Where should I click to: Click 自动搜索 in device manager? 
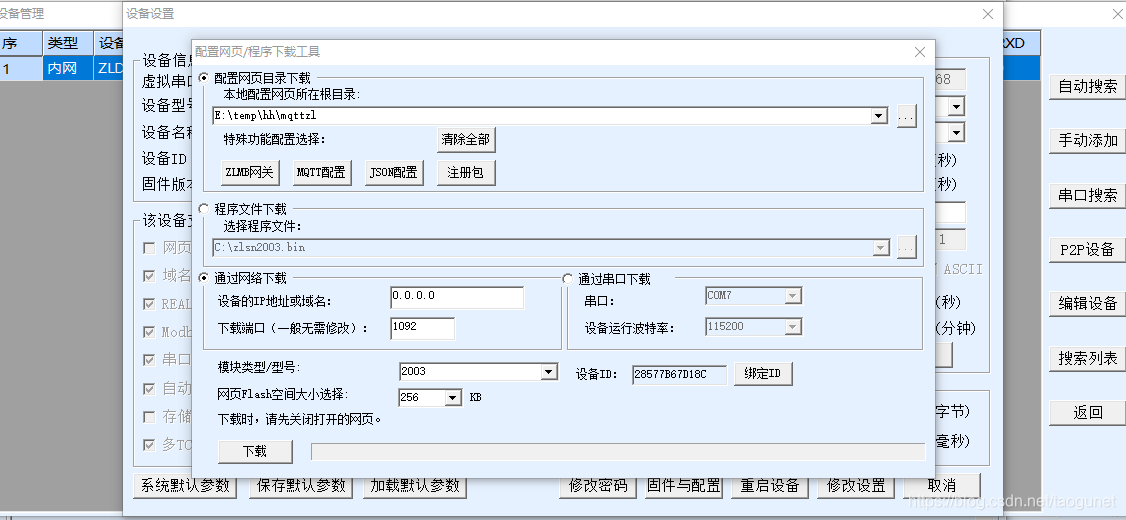pyautogui.click(x=1087, y=87)
